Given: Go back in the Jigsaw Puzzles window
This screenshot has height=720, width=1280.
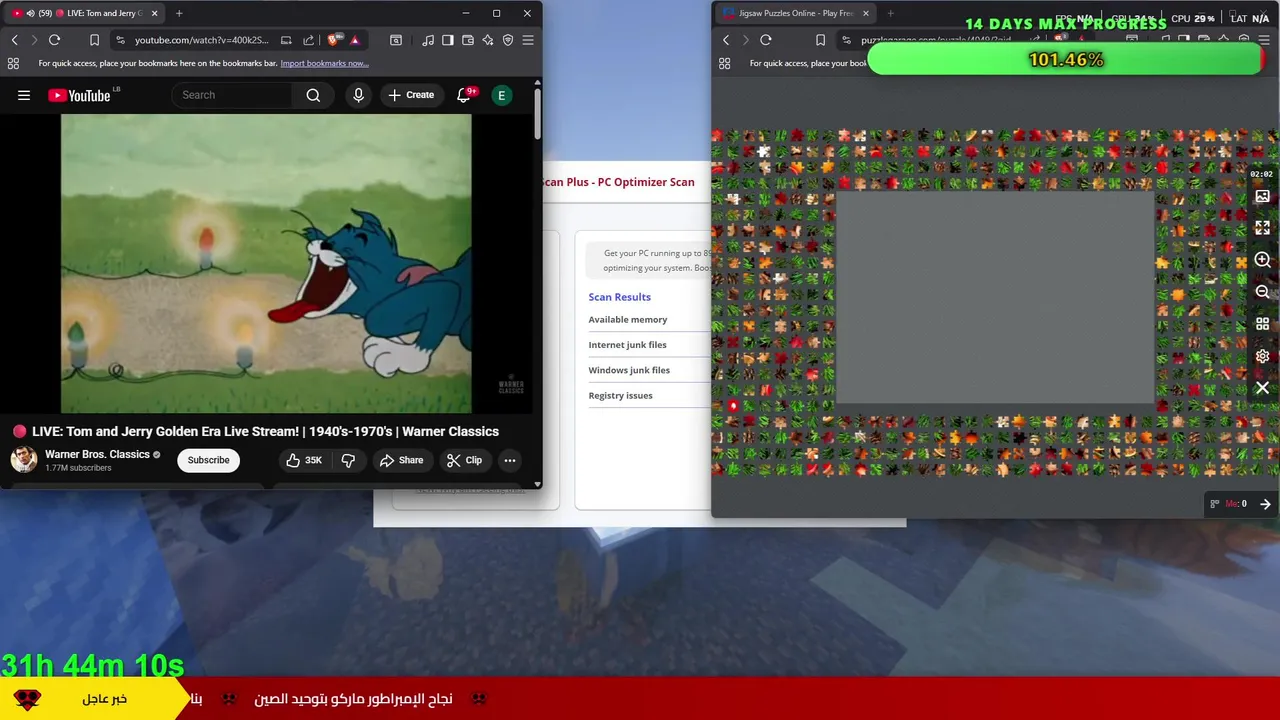Looking at the screenshot, I should point(726,40).
